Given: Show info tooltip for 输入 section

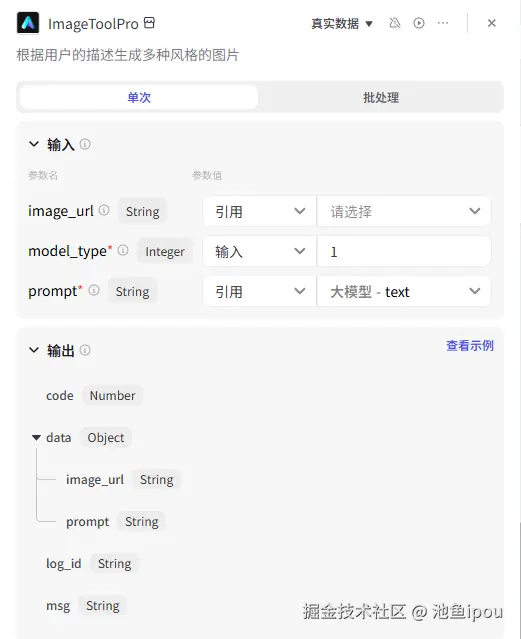Looking at the screenshot, I should [x=85, y=144].
